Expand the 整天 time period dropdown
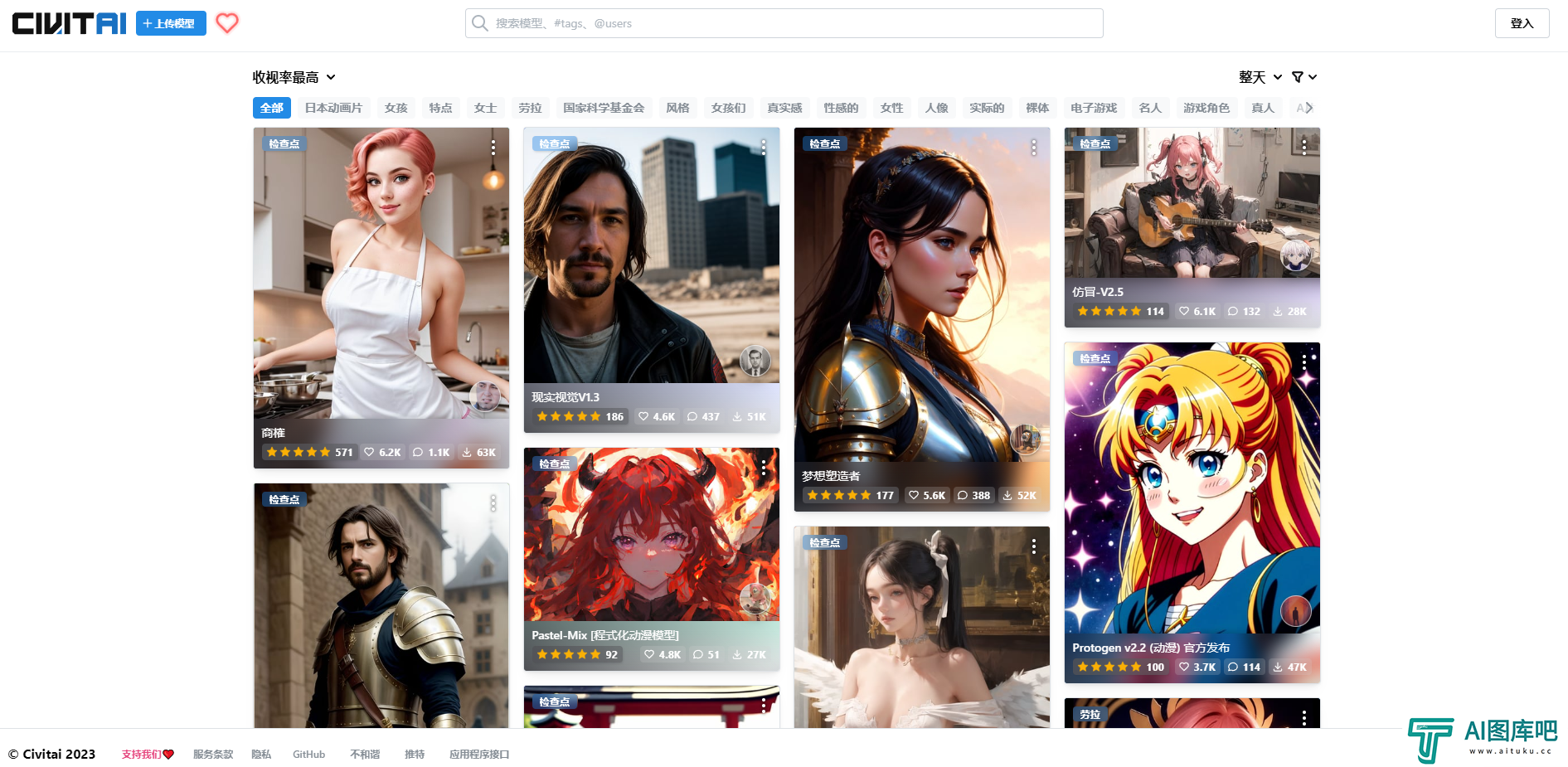Screen dimensions: 1568x767 click(x=1260, y=77)
